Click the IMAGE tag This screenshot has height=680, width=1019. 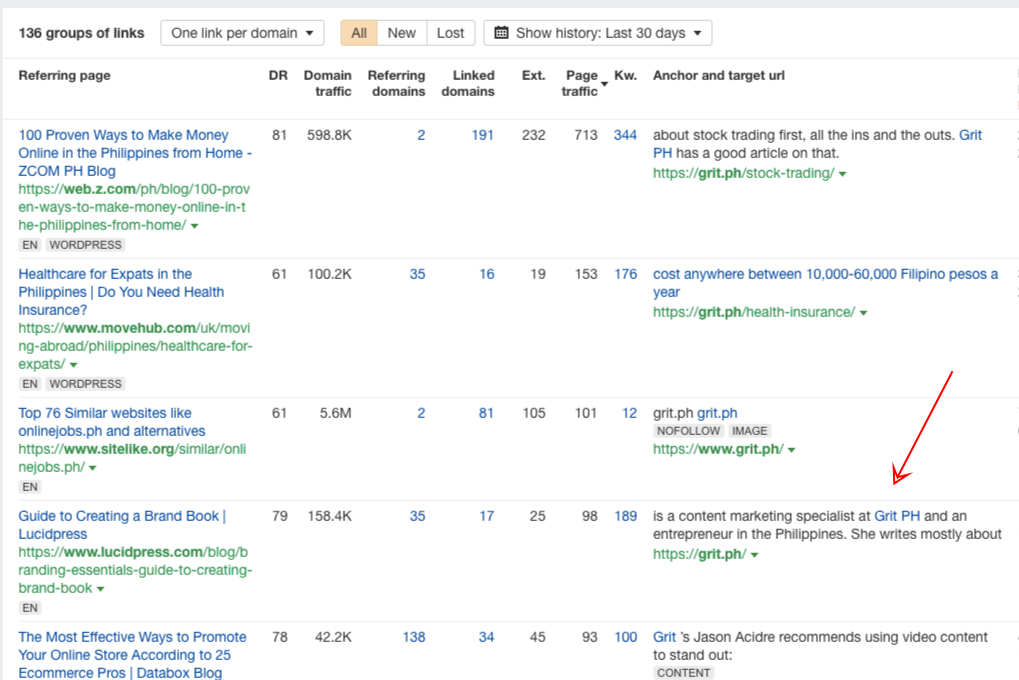pyautogui.click(x=749, y=431)
